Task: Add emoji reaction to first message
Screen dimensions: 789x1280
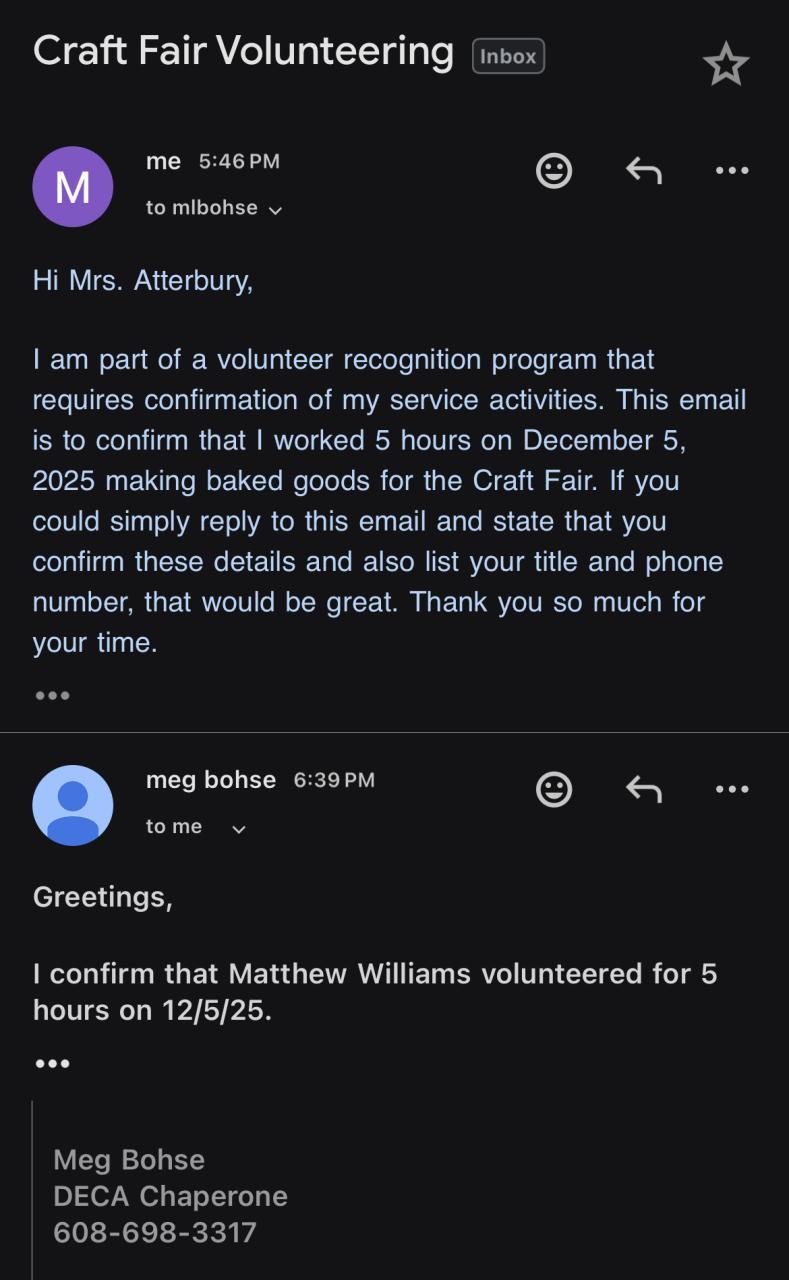Action: (x=554, y=170)
